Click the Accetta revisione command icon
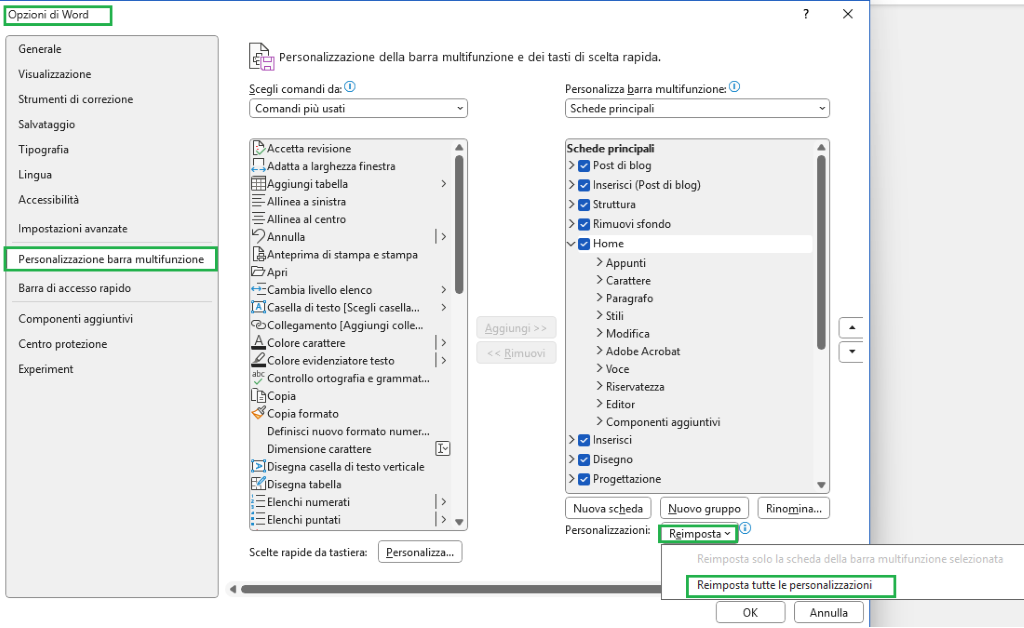Viewport: 1024px width, 628px height. 259,148
